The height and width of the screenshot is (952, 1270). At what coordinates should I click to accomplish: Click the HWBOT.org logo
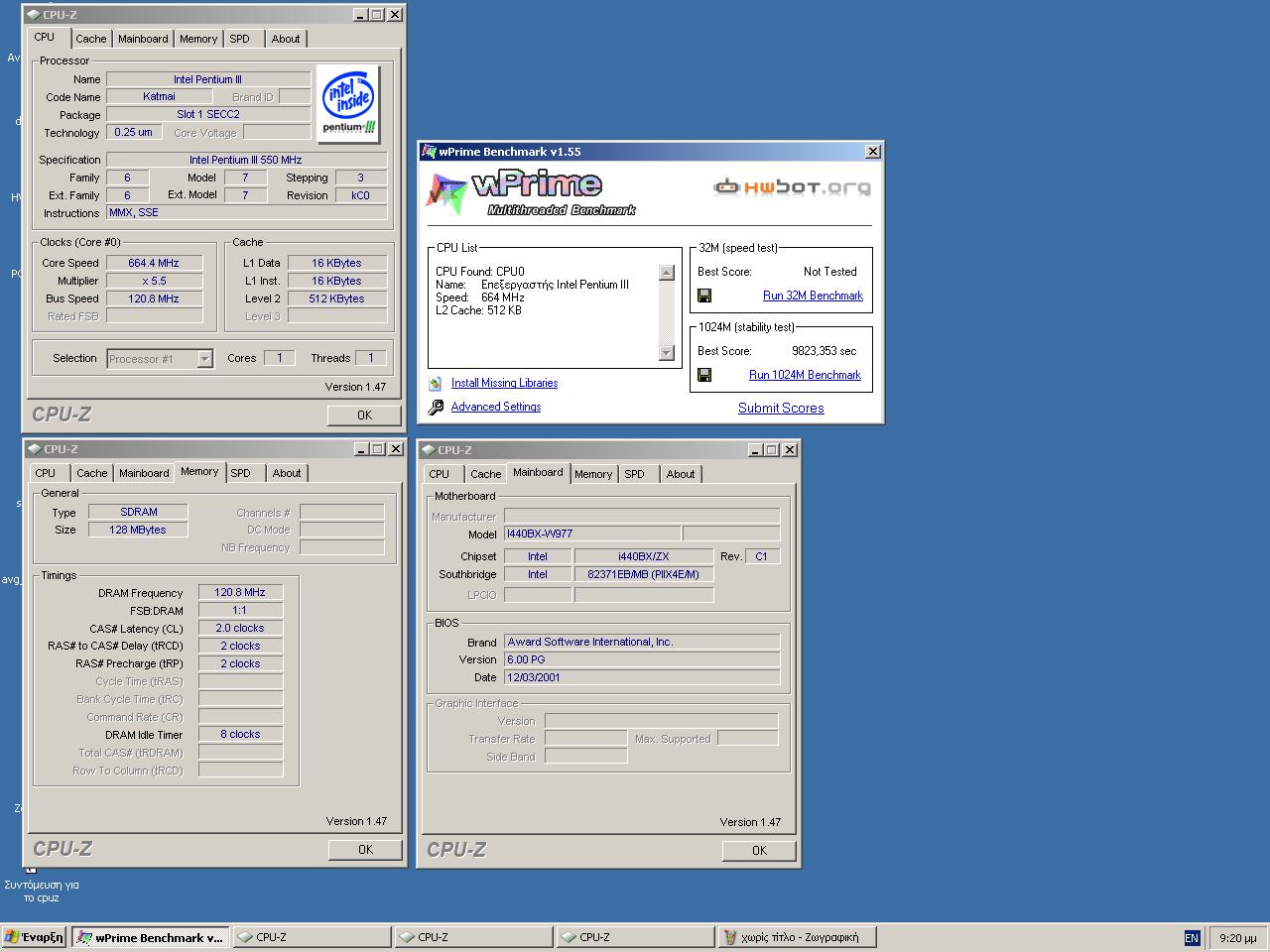pyautogui.click(x=792, y=186)
